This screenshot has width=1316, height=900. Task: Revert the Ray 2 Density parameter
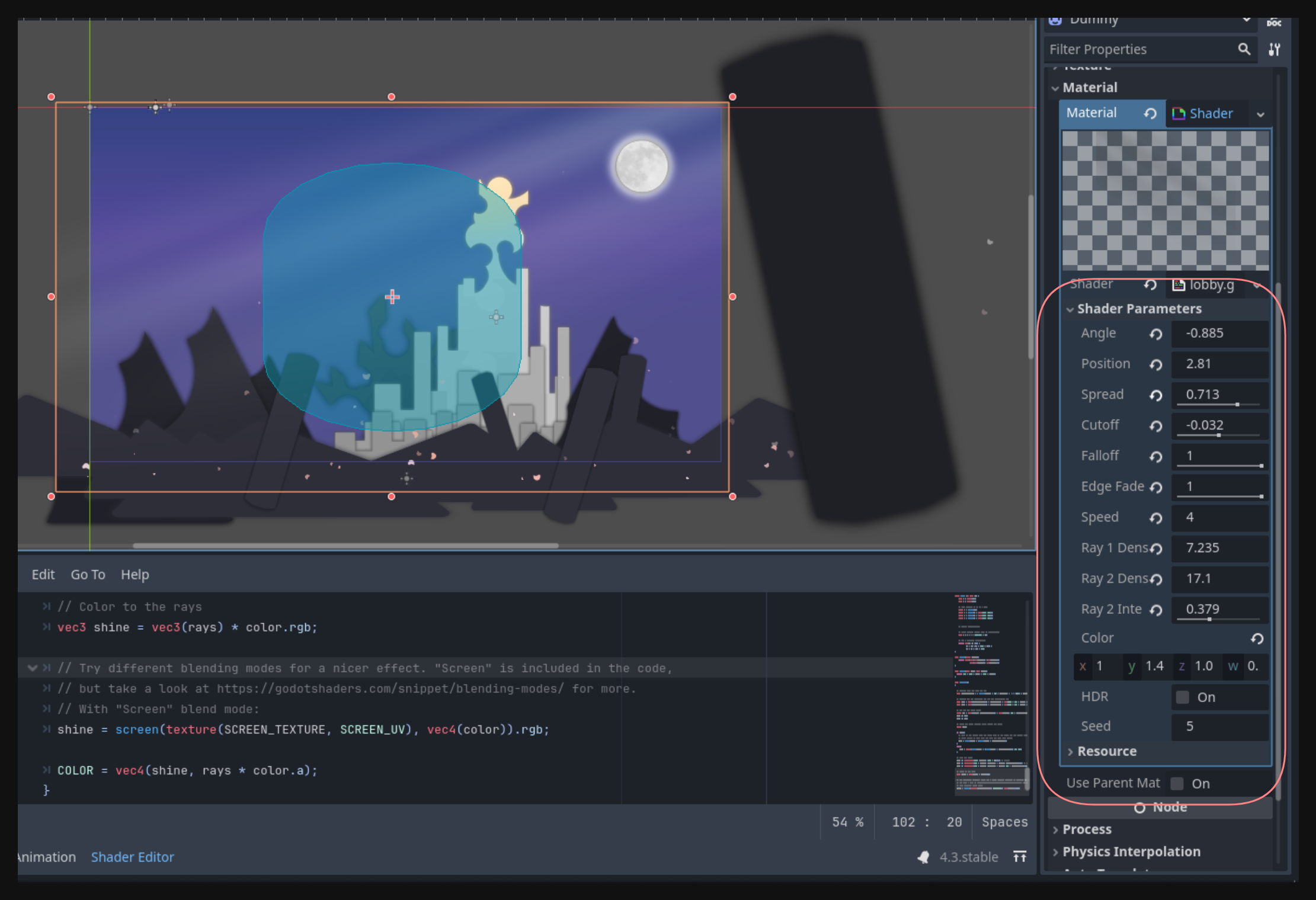coord(1155,579)
